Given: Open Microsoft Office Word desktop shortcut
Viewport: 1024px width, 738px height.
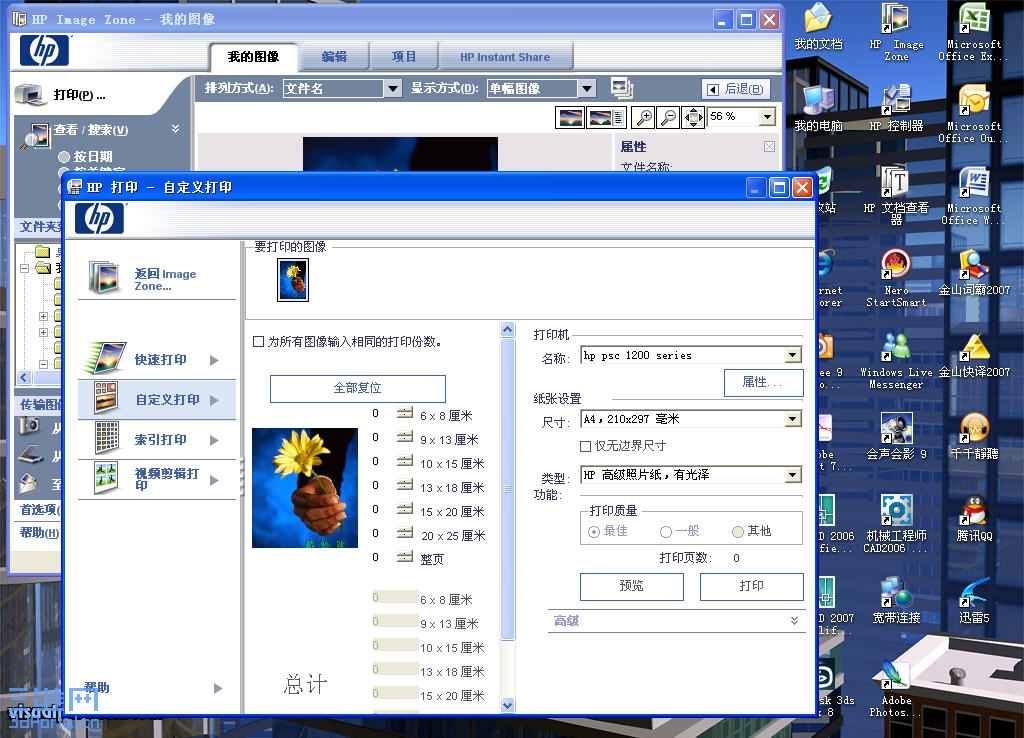Looking at the screenshot, I should click(x=973, y=195).
